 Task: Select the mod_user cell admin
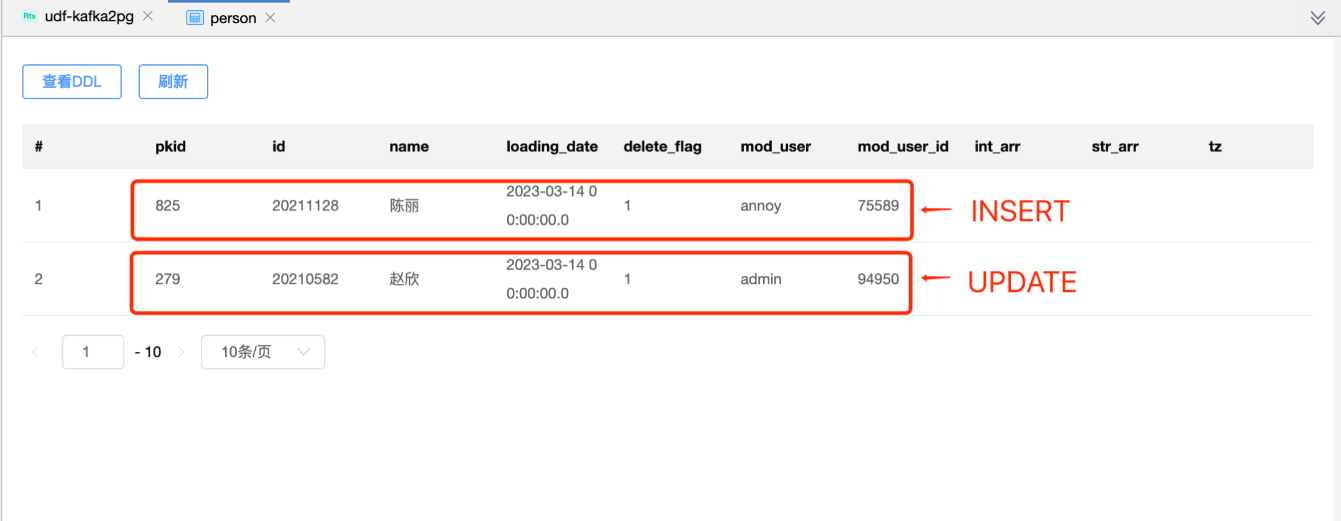point(761,279)
